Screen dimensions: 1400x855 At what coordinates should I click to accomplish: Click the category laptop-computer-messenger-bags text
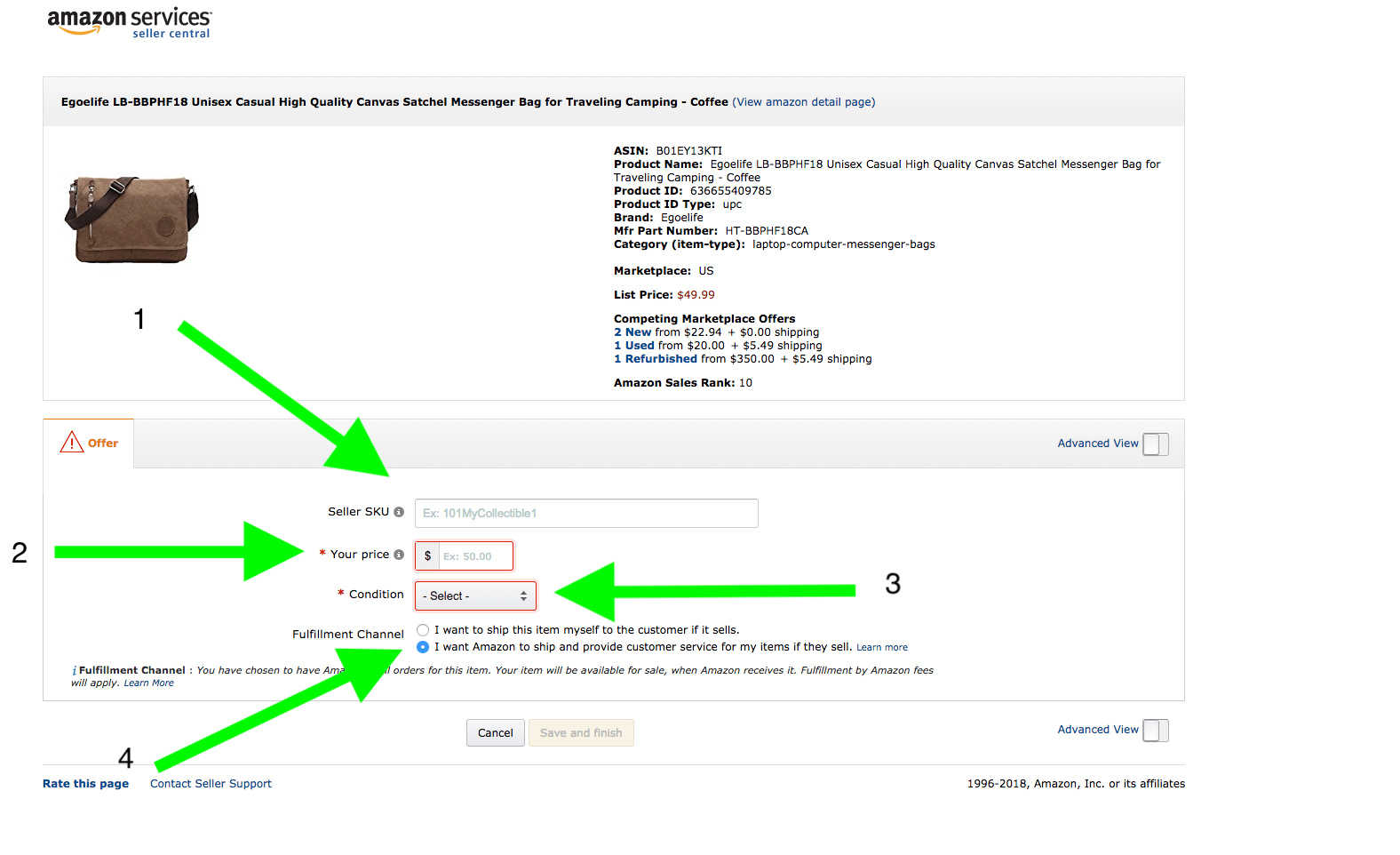(843, 244)
